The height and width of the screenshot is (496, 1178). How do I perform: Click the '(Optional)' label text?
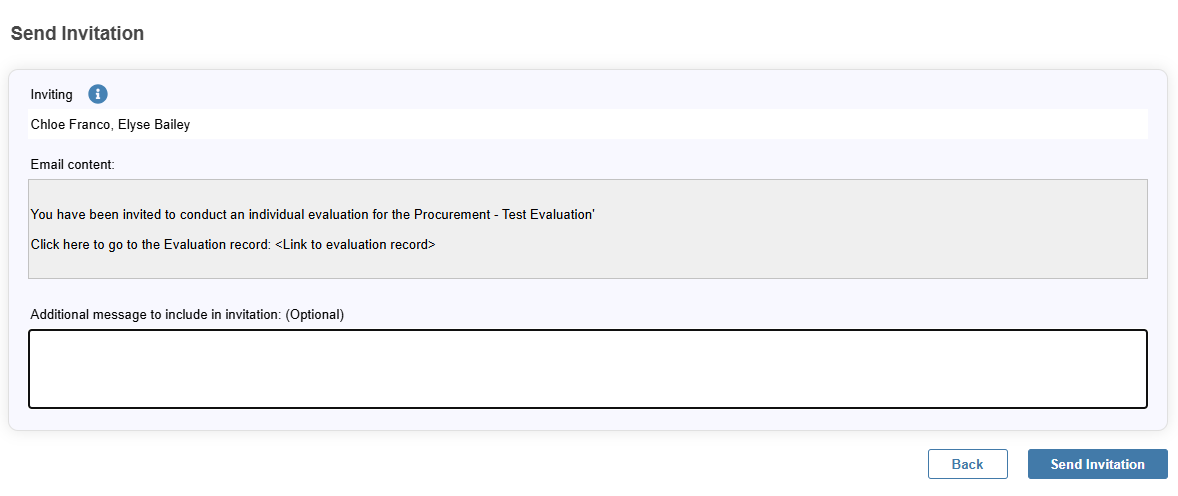(315, 315)
